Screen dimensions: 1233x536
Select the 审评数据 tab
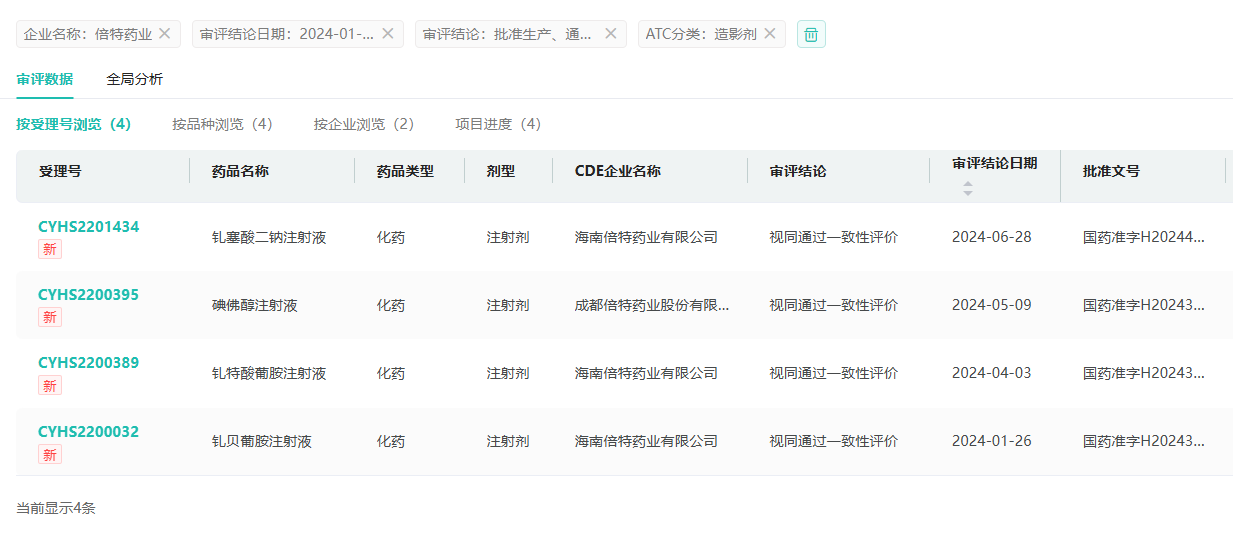point(44,79)
